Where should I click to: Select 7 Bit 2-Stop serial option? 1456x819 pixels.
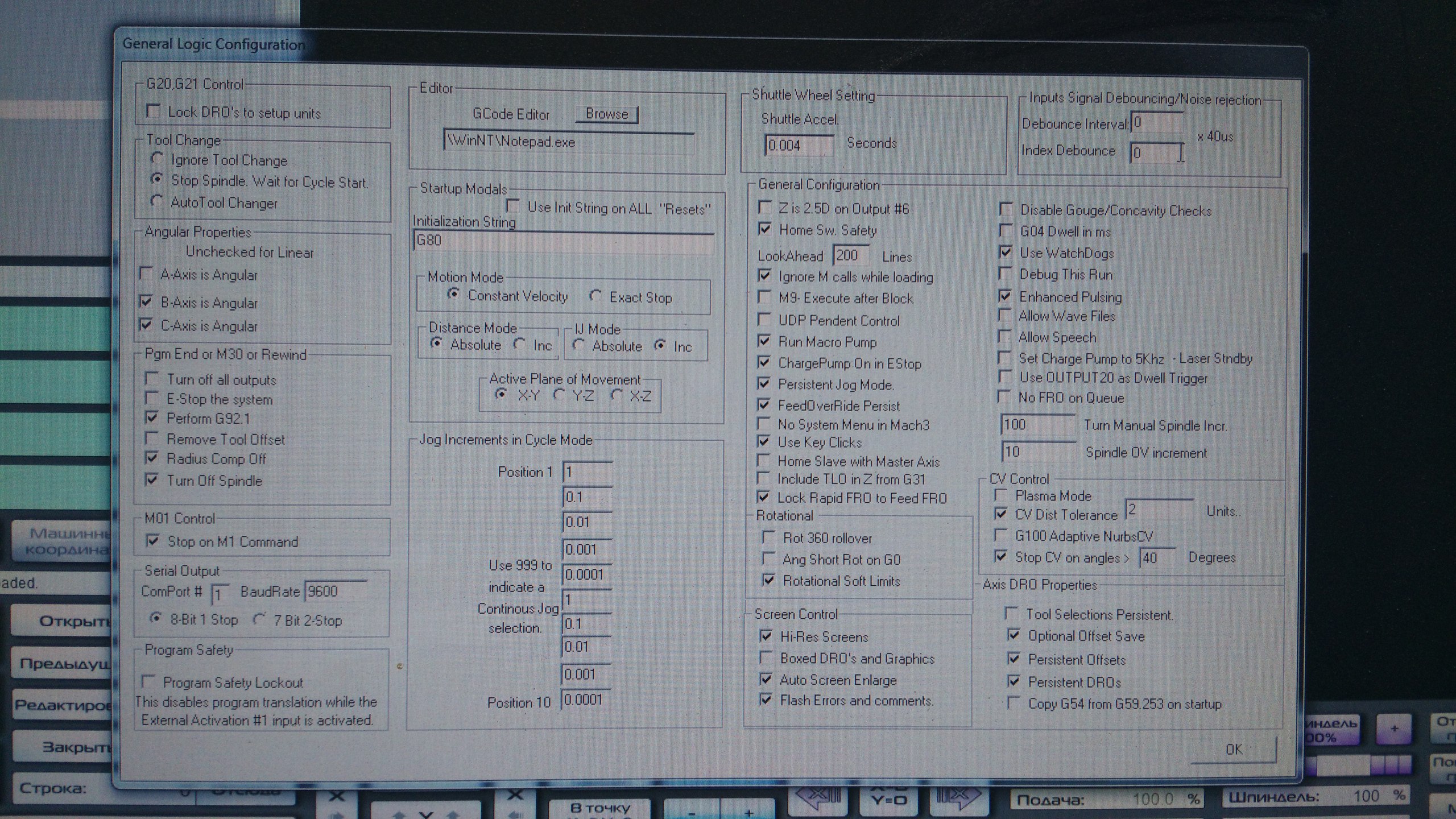[x=260, y=619]
